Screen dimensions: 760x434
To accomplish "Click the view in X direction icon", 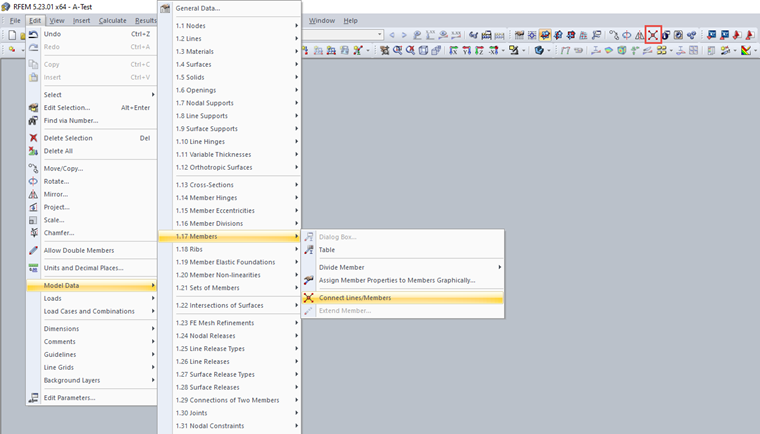I will [x=453, y=50].
